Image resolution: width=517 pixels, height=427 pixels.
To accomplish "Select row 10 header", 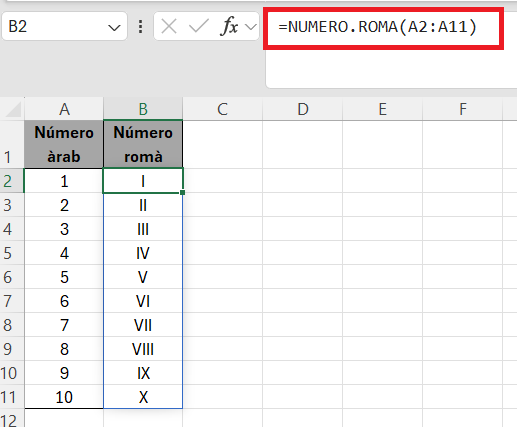I will (x=12, y=373).
